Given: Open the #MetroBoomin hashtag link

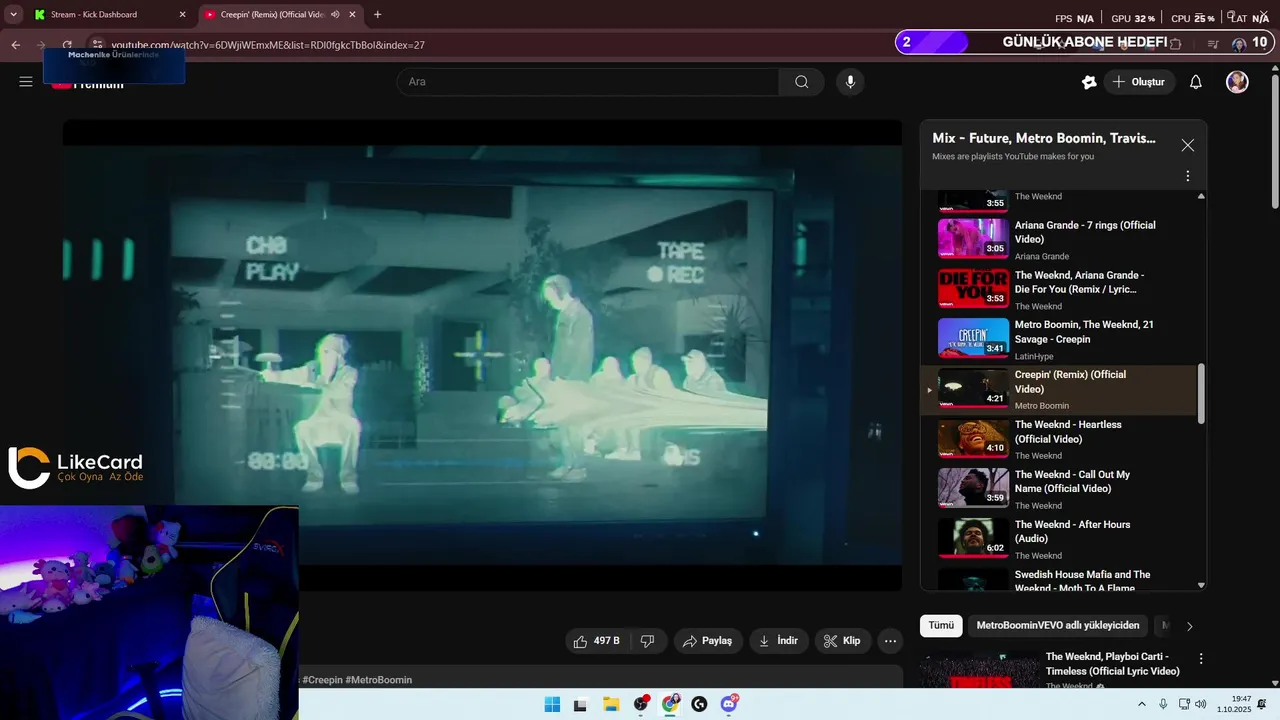Looking at the screenshot, I should tap(378, 680).
